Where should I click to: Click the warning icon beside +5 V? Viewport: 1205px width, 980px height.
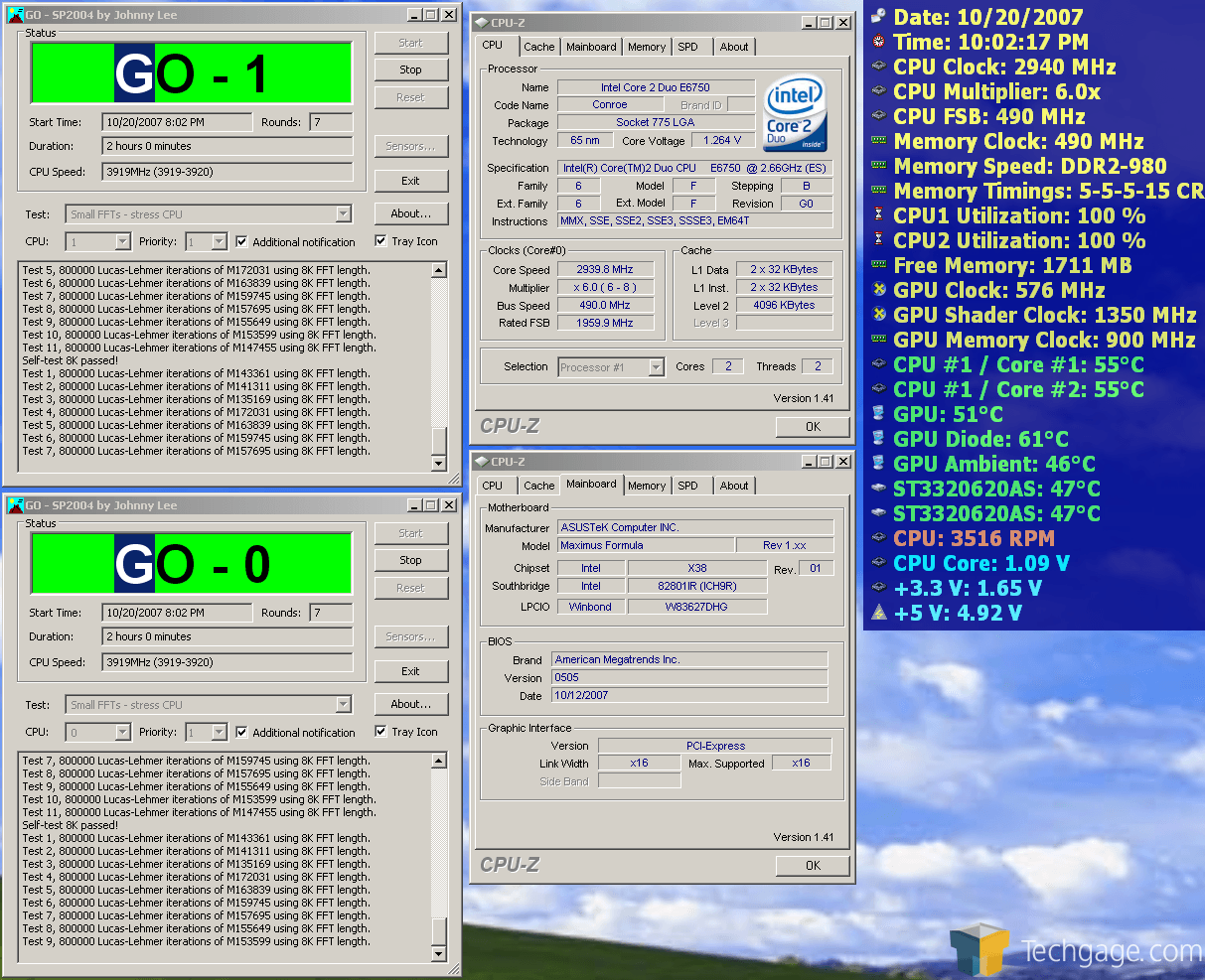coord(878,613)
